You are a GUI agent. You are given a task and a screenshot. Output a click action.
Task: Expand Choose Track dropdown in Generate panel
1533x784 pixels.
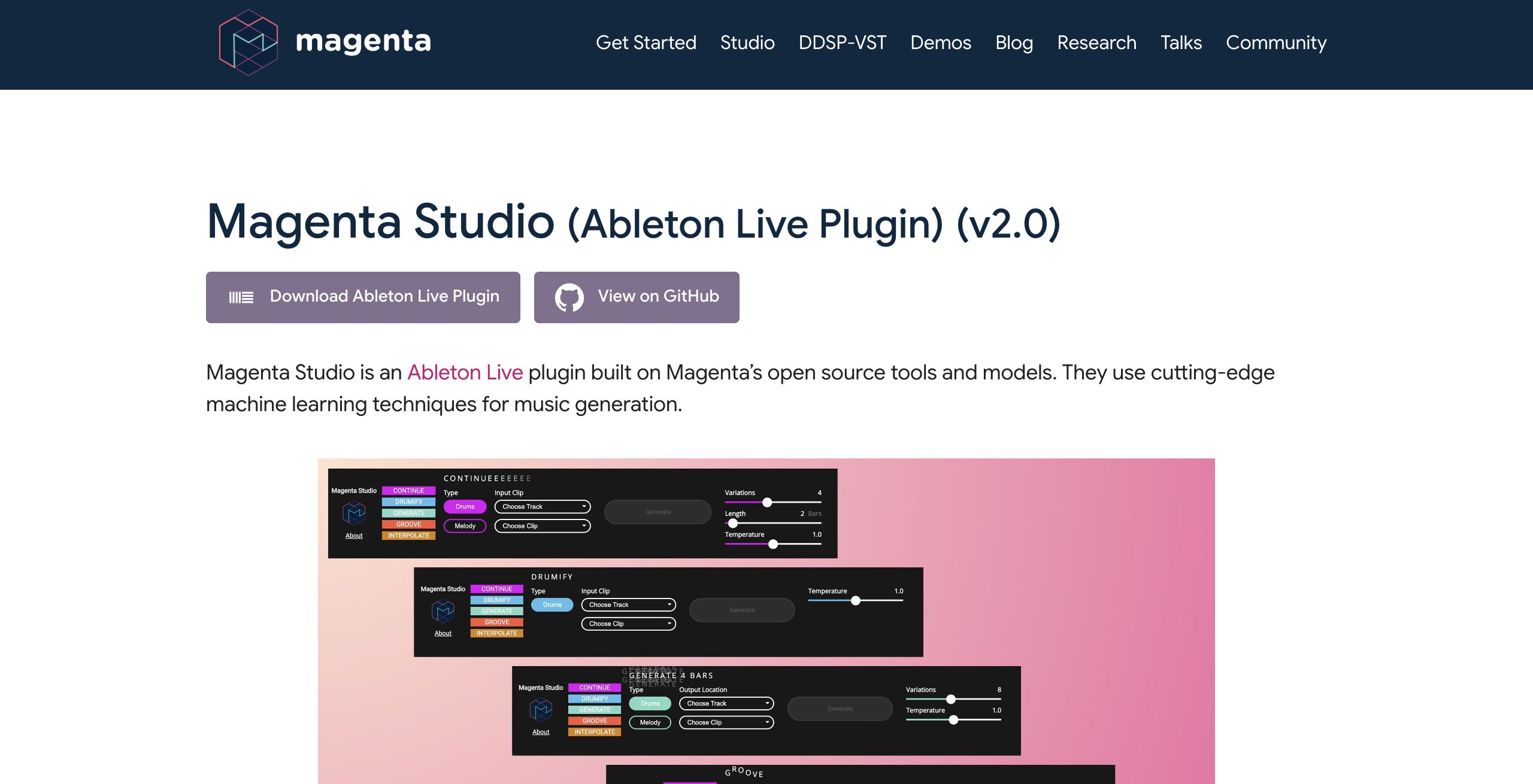point(726,704)
